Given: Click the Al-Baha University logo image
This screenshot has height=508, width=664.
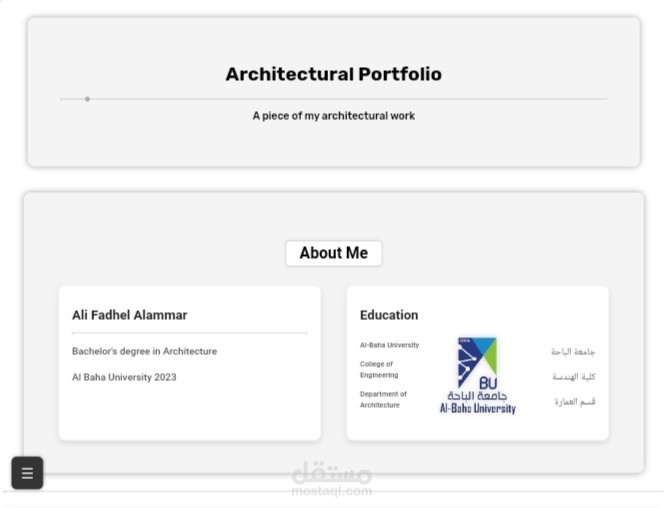Looking at the screenshot, I should click(x=478, y=375).
